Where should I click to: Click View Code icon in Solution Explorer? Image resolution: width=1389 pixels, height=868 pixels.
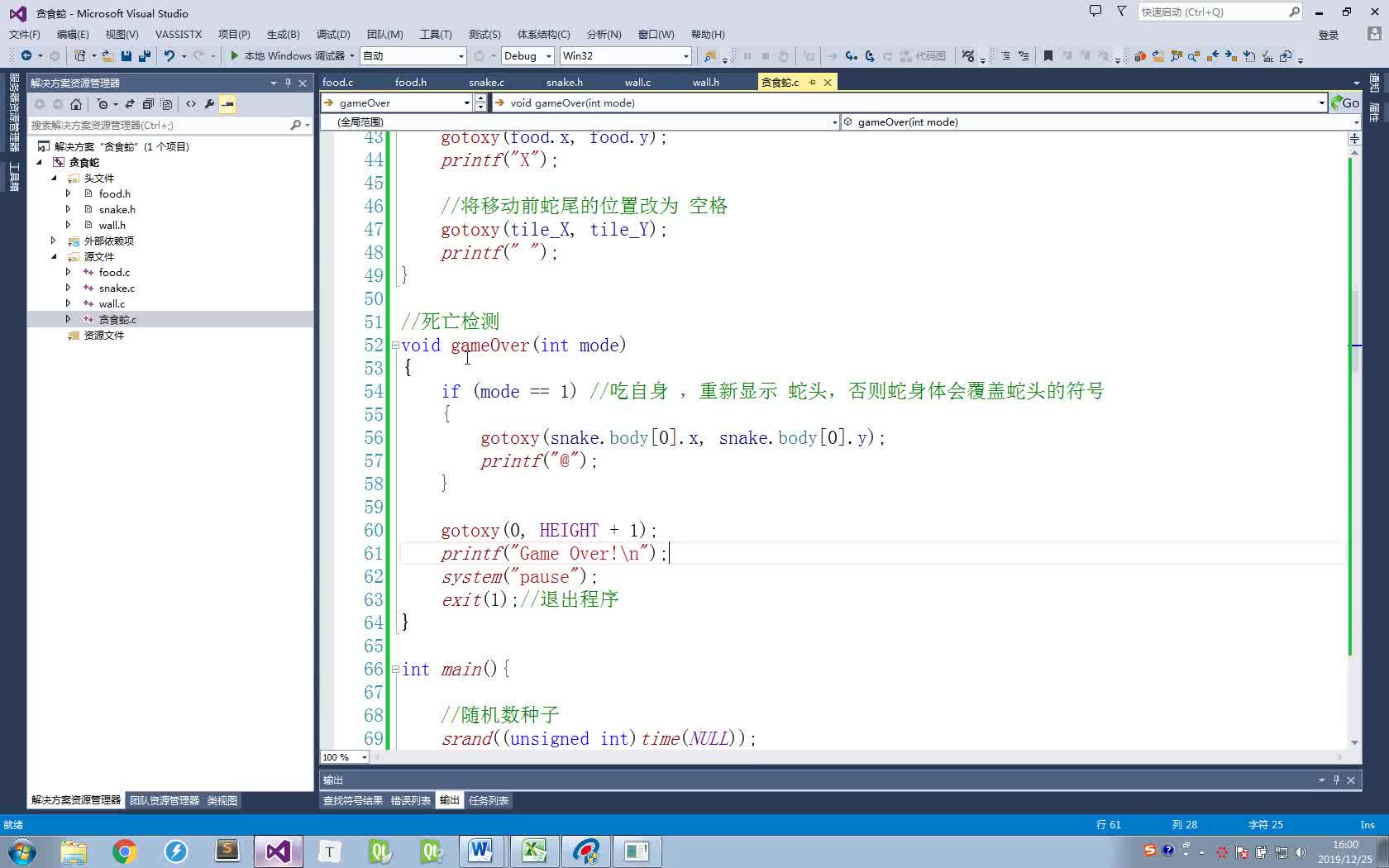[191, 104]
